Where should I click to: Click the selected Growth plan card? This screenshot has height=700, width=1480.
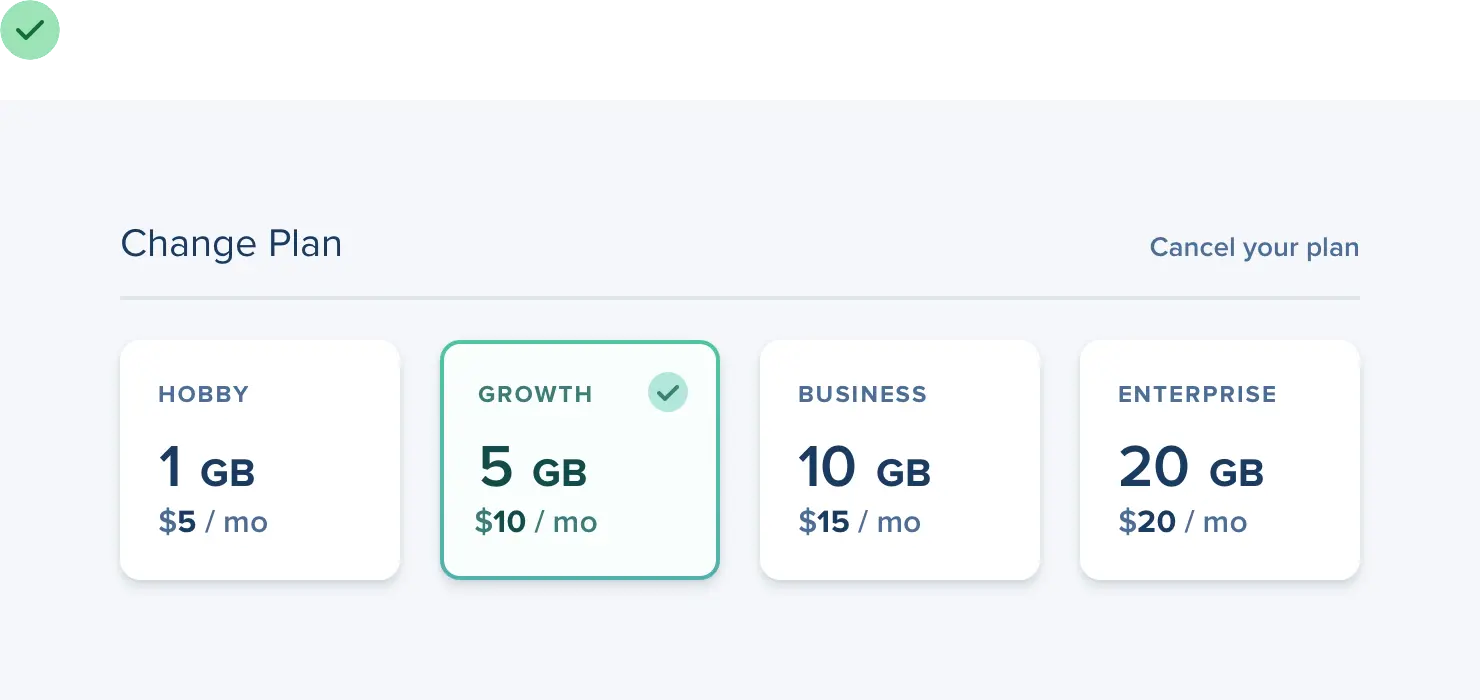coord(580,460)
